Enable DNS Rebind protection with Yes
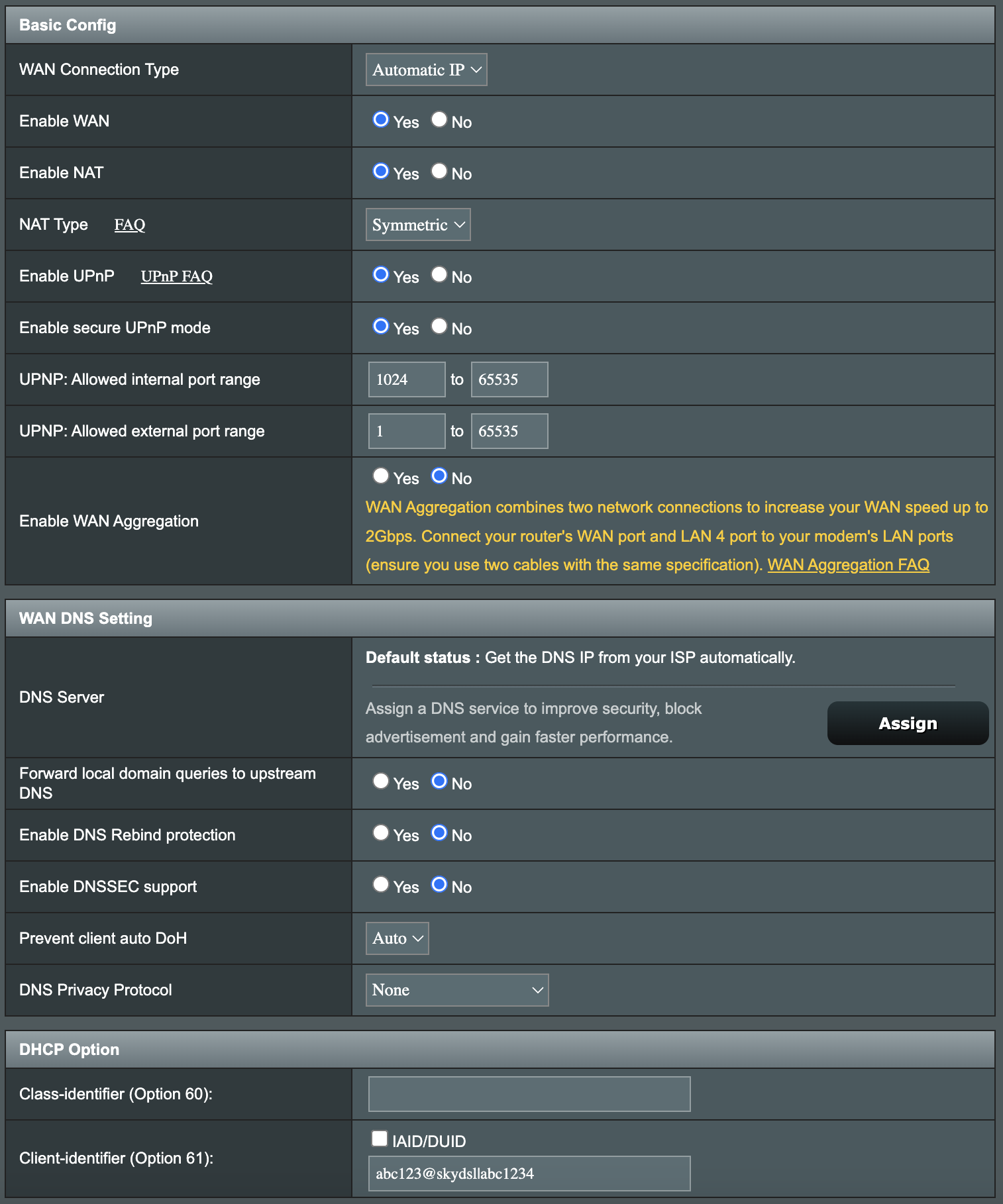Viewport: 1003px width, 1204px height. pyautogui.click(x=381, y=833)
